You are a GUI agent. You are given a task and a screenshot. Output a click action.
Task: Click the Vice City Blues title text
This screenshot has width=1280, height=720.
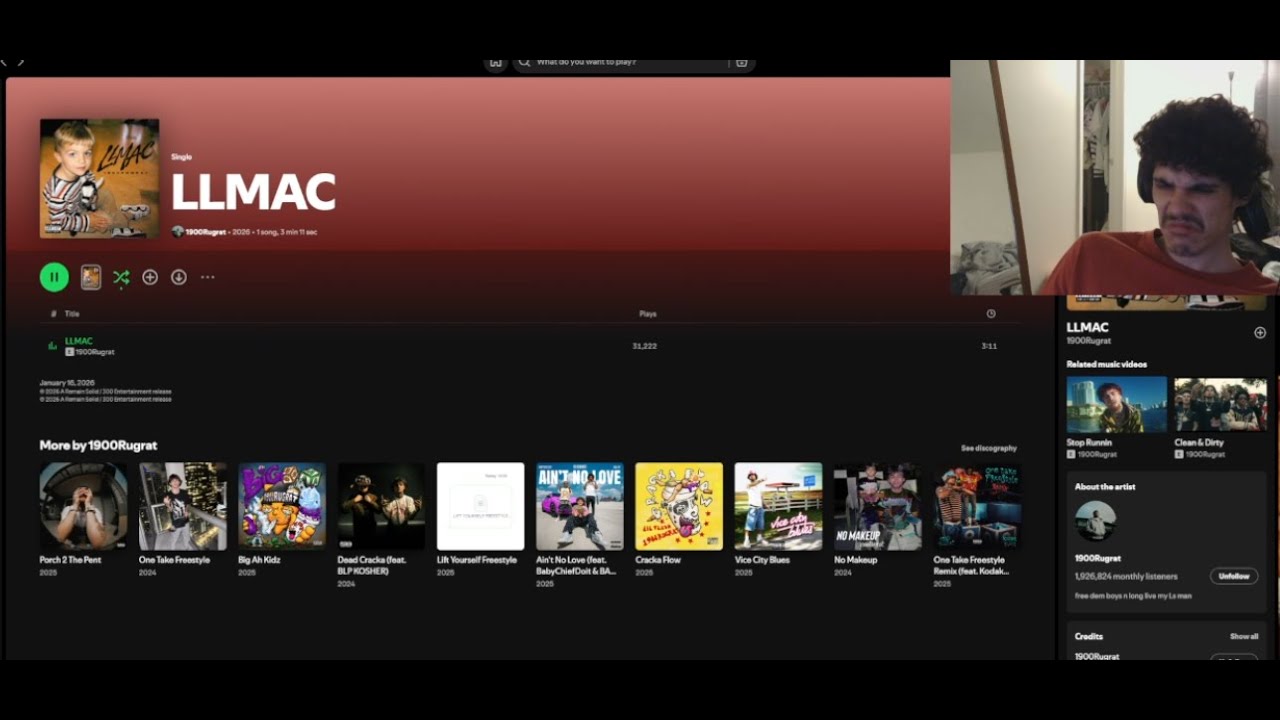762,560
